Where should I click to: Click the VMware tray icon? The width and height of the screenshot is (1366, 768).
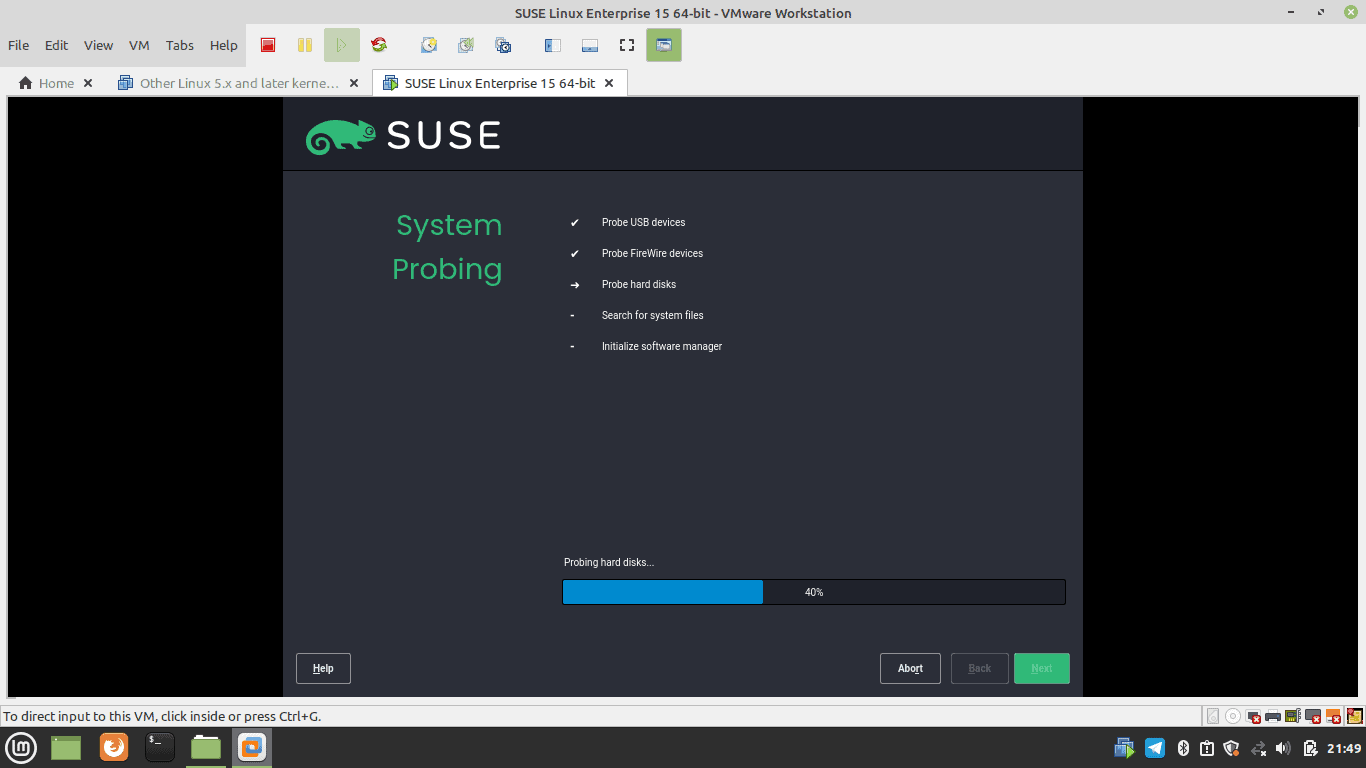1124,748
